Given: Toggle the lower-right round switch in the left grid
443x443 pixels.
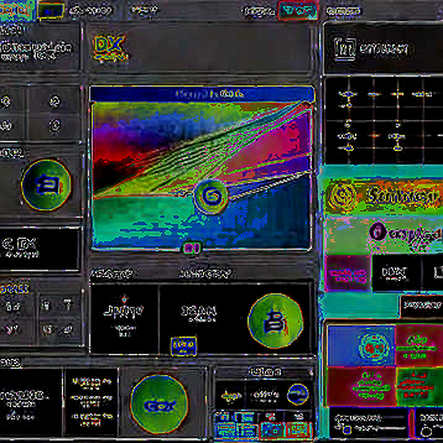Looking at the screenshot, I should (54, 126).
